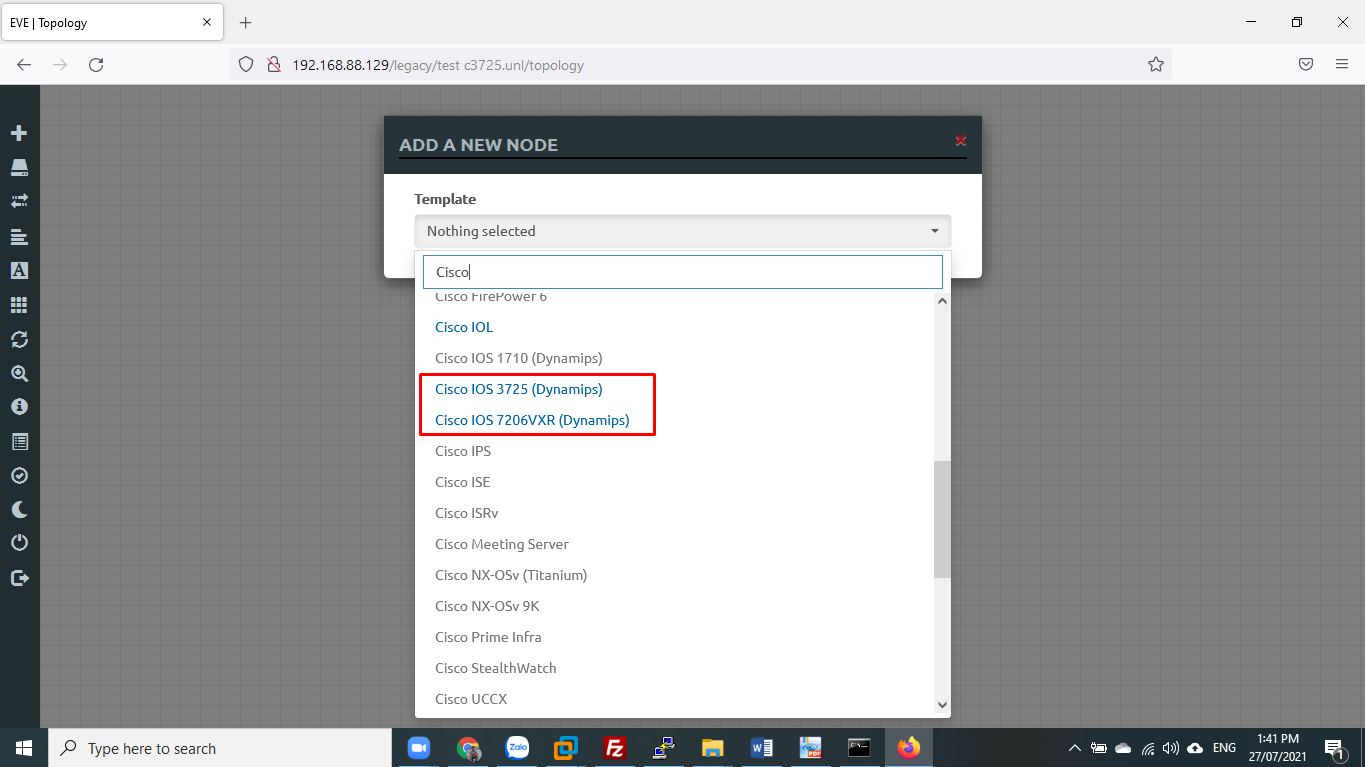This screenshot has width=1365, height=767.
Task: Open File Explorer from the taskbar
Action: pyautogui.click(x=712, y=748)
